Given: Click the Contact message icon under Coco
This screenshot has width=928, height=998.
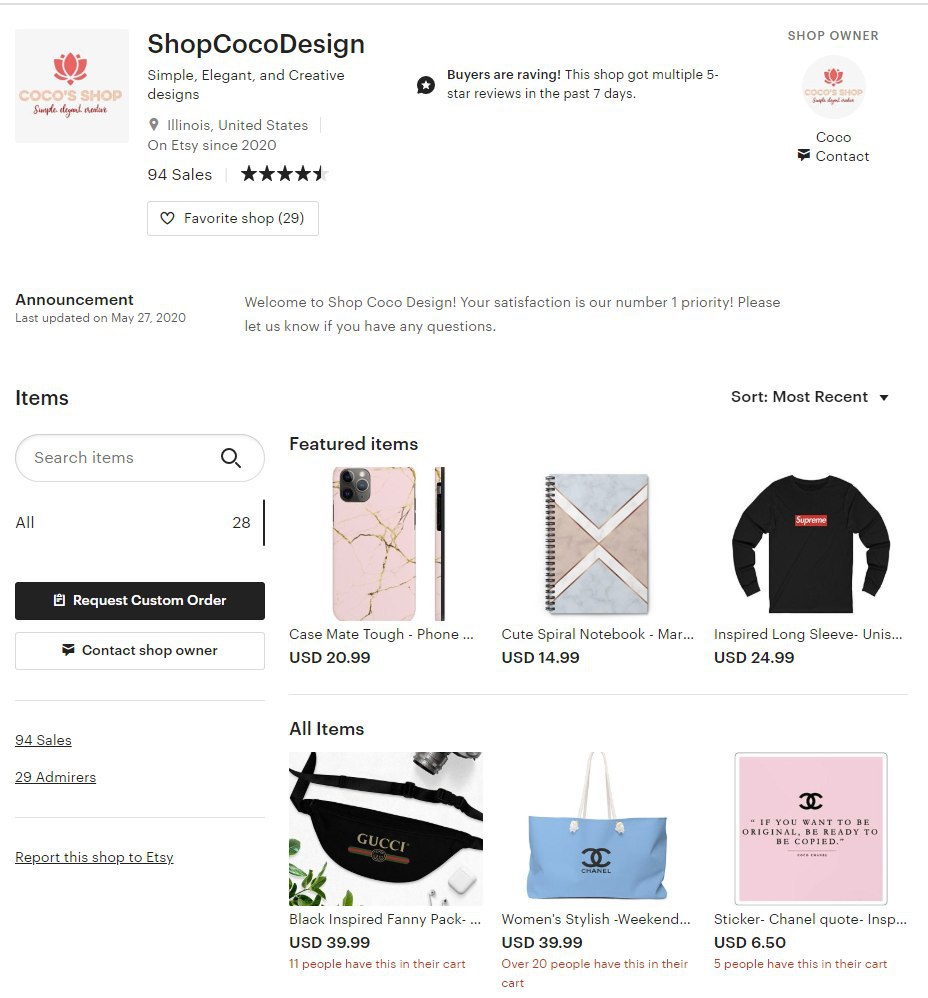Looking at the screenshot, I should 804,155.
